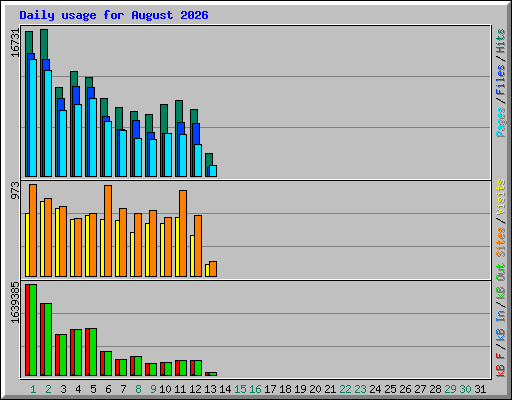
Task: Click day 7 on the date axis
Action: tap(123, 389)
